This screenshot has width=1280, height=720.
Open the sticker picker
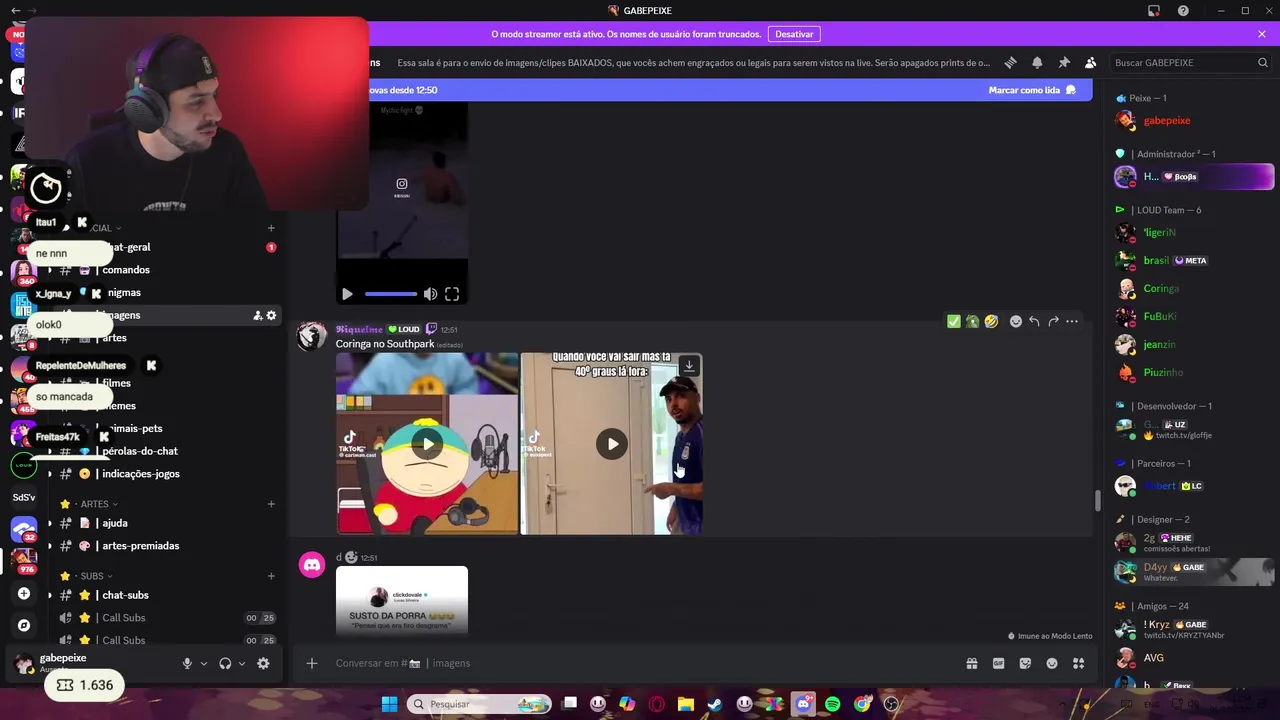pyautogui.click(x=1025, y=663)
